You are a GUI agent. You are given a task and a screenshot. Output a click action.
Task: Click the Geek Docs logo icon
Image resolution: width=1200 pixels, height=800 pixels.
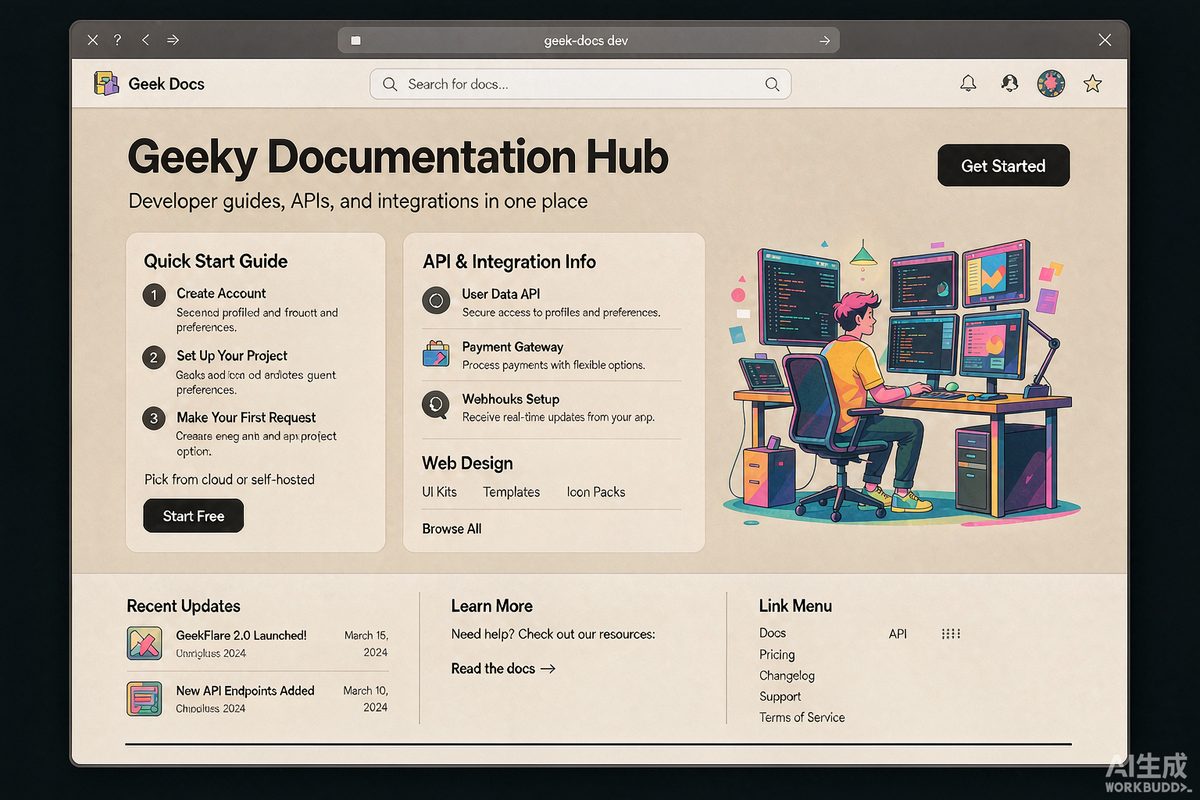(106, 84)
